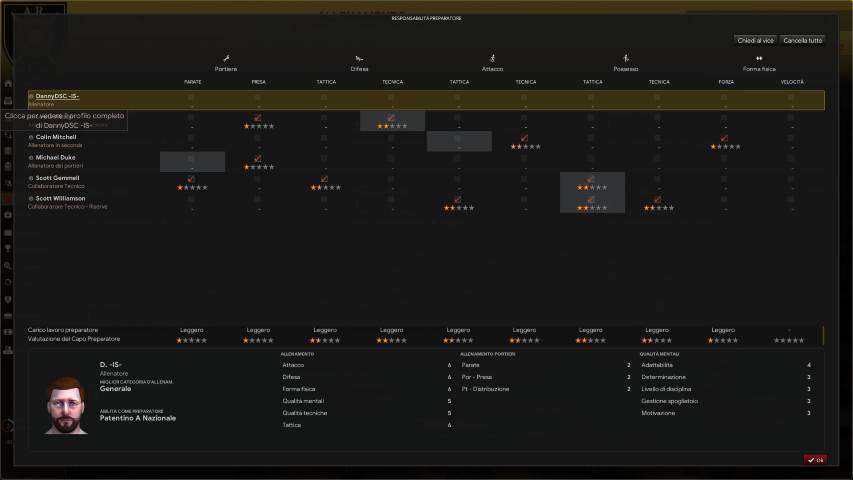Click the info icon beside Michael Duke

tap(31, 157)
